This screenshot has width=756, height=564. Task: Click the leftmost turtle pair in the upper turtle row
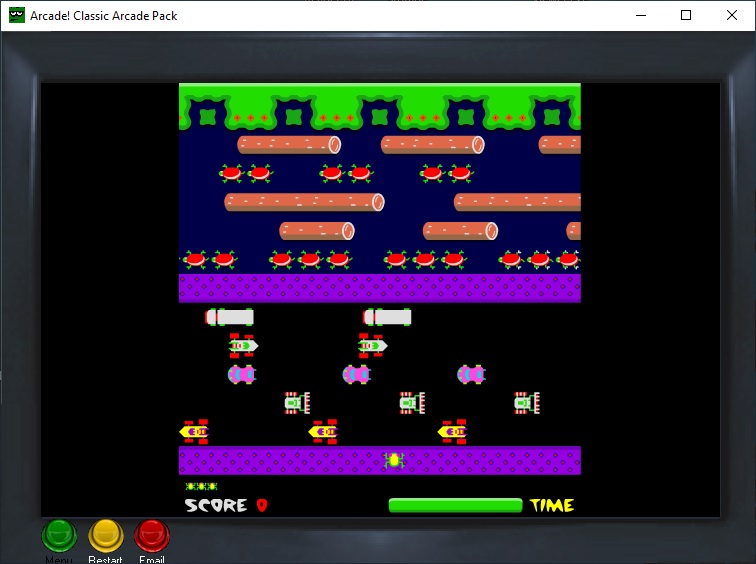tap(246, 173)
